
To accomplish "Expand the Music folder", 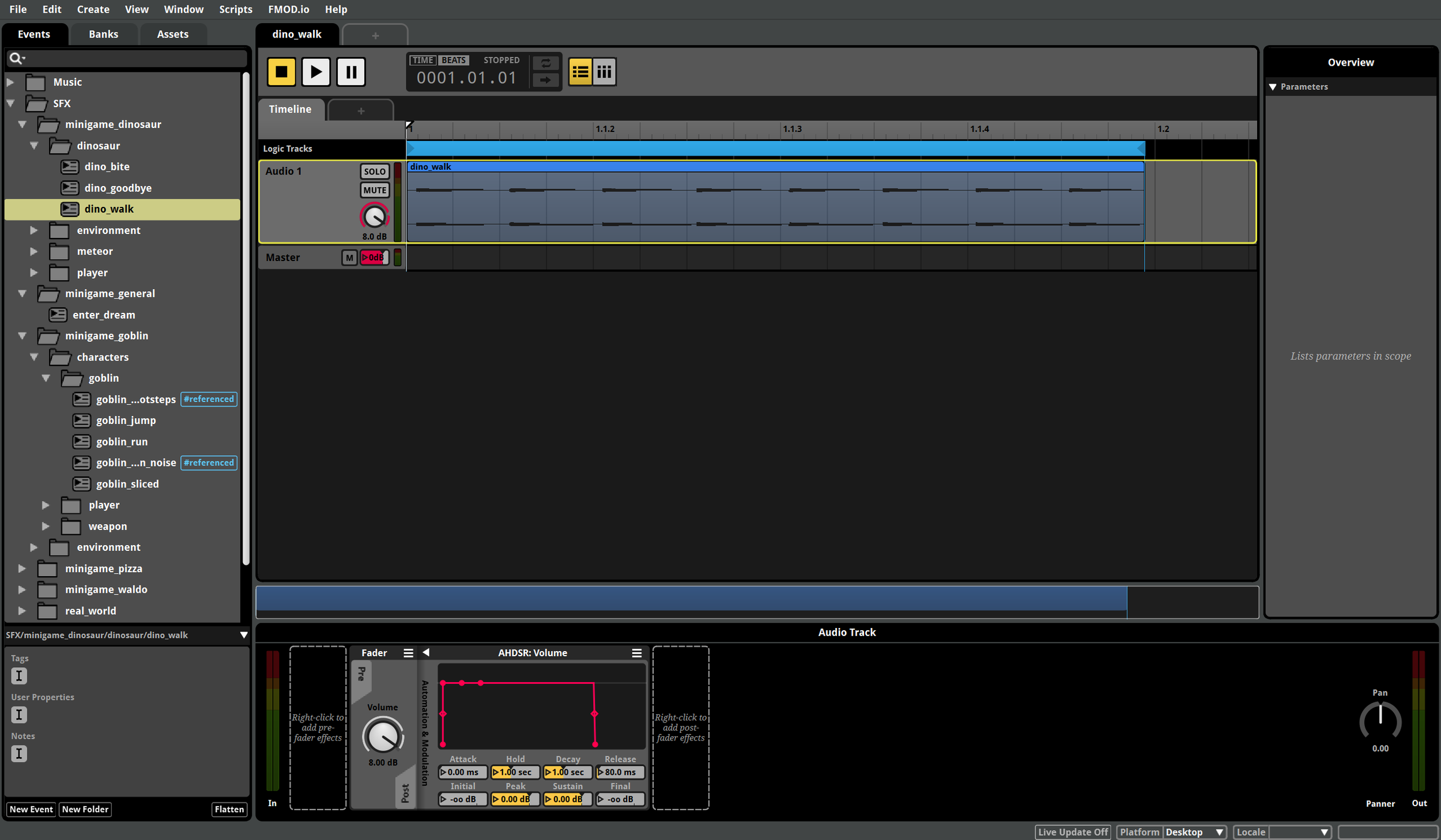I will click(10, 82).
